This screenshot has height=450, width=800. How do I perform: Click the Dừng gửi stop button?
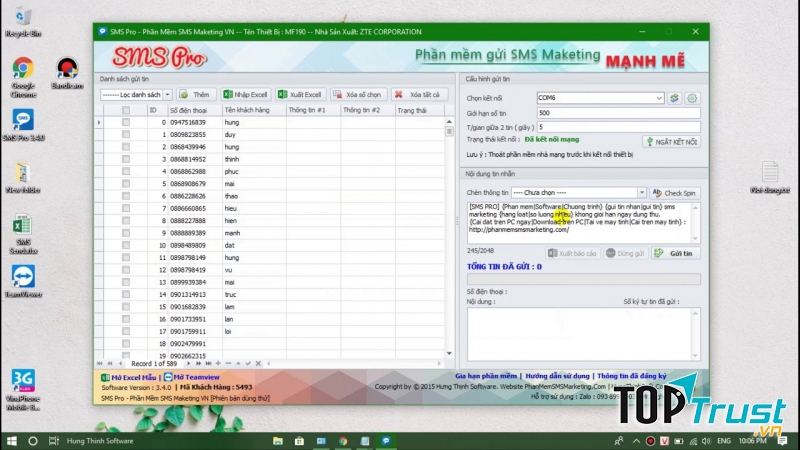click(x=625, y=253)
